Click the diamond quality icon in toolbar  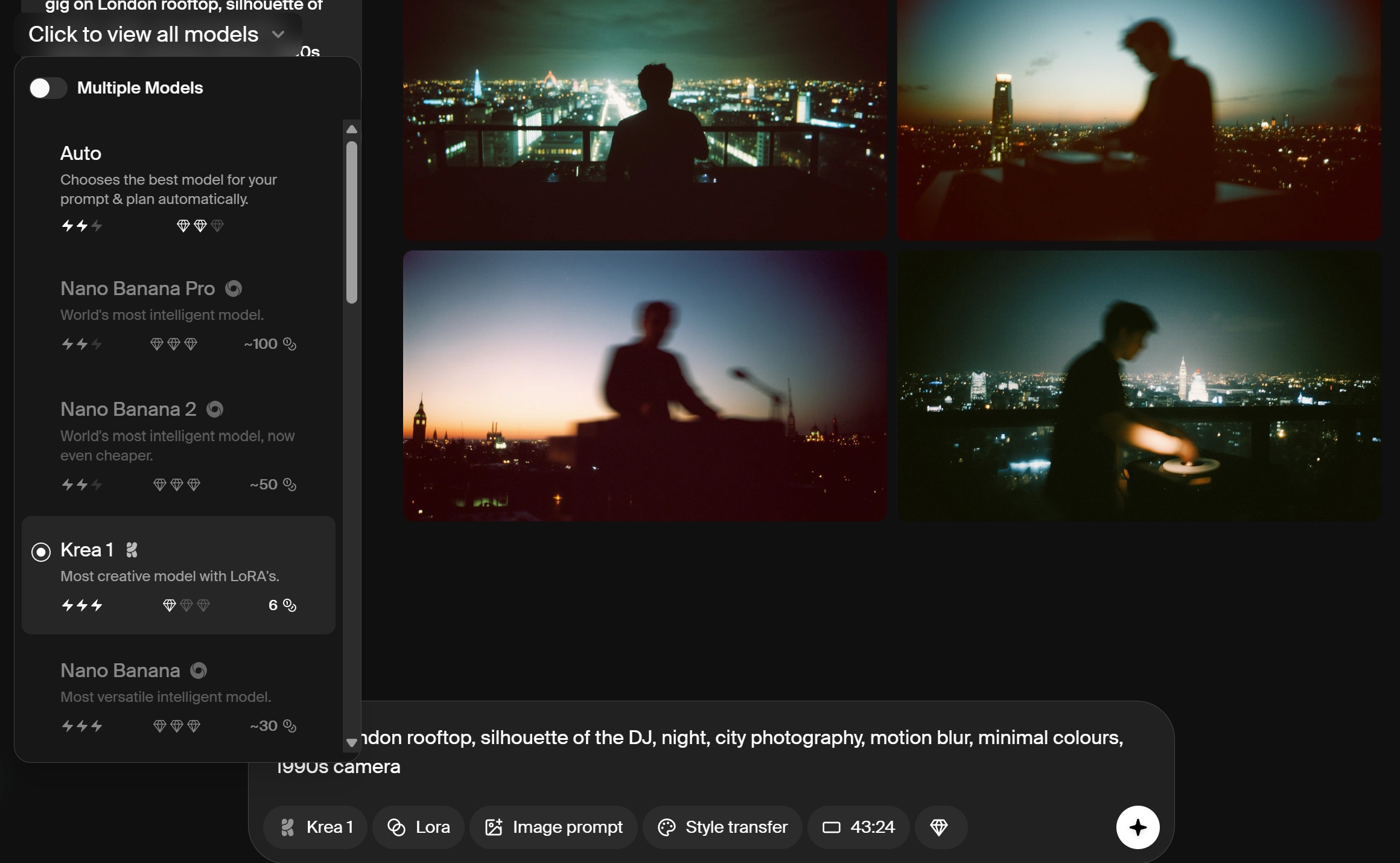pyautogui.click(x=939, y=827)
